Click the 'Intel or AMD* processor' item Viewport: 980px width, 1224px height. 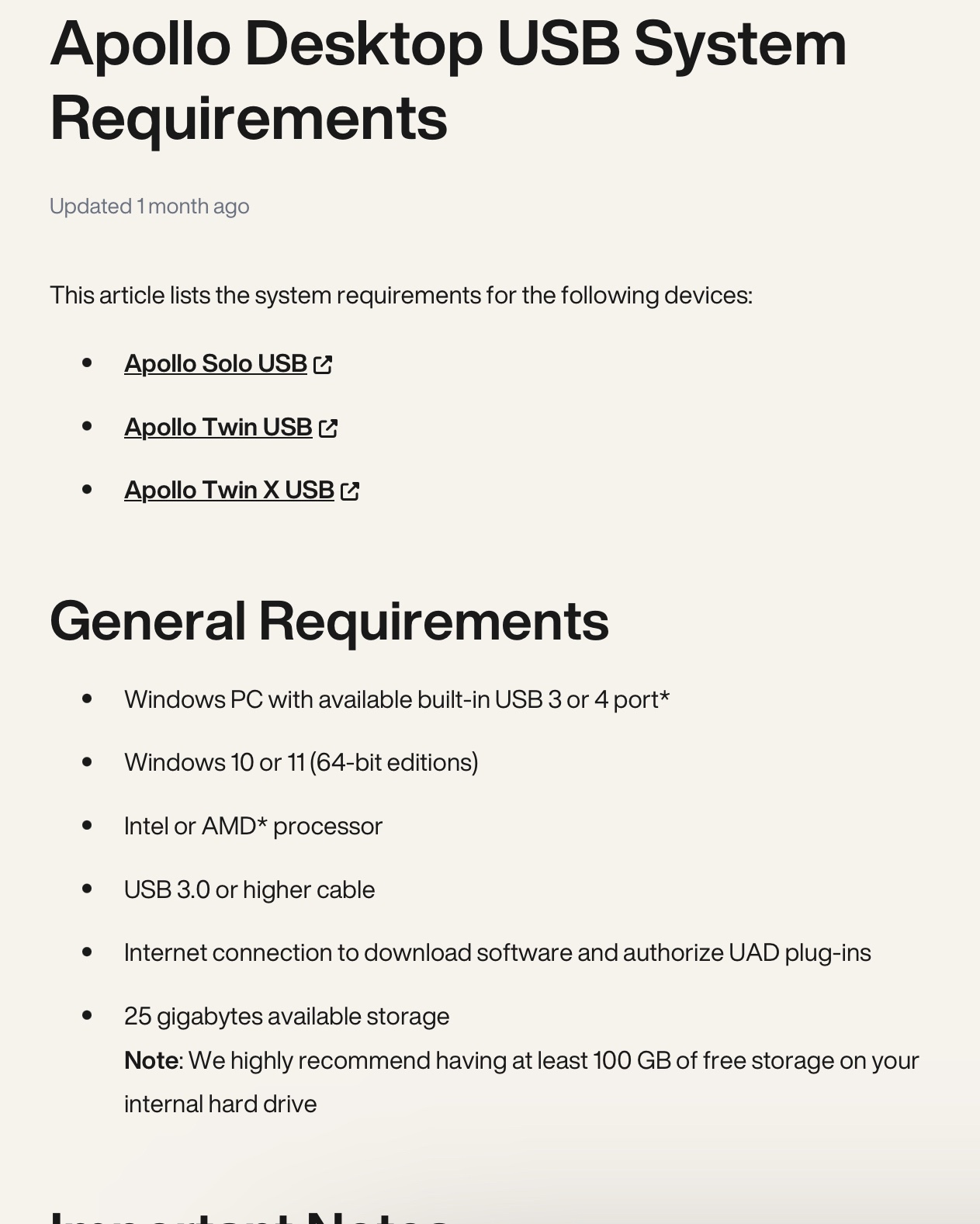(253, 827)
